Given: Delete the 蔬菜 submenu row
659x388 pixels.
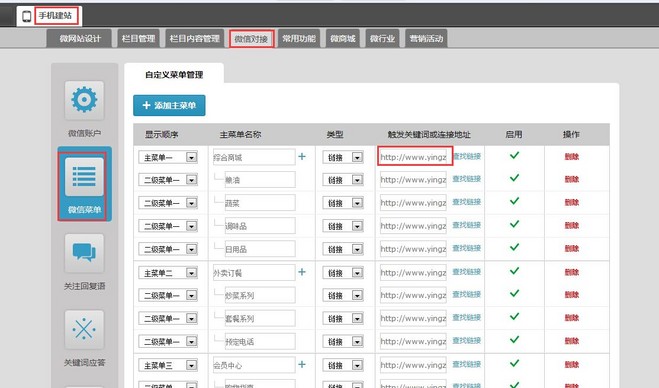Looking at the screenshot, I should 572,203.
